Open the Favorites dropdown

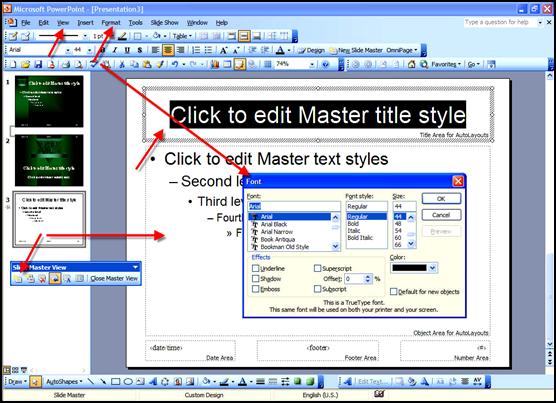[445, 64]
